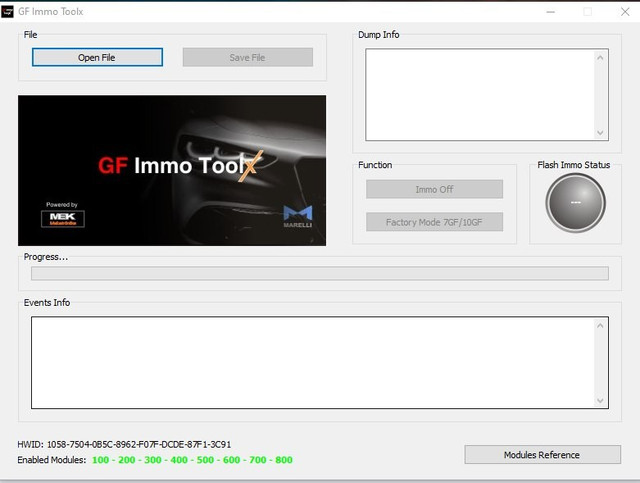The image size is (640, 483).
Task: Click the MEK Powered by logo
Action: click(x=63, y=218)
